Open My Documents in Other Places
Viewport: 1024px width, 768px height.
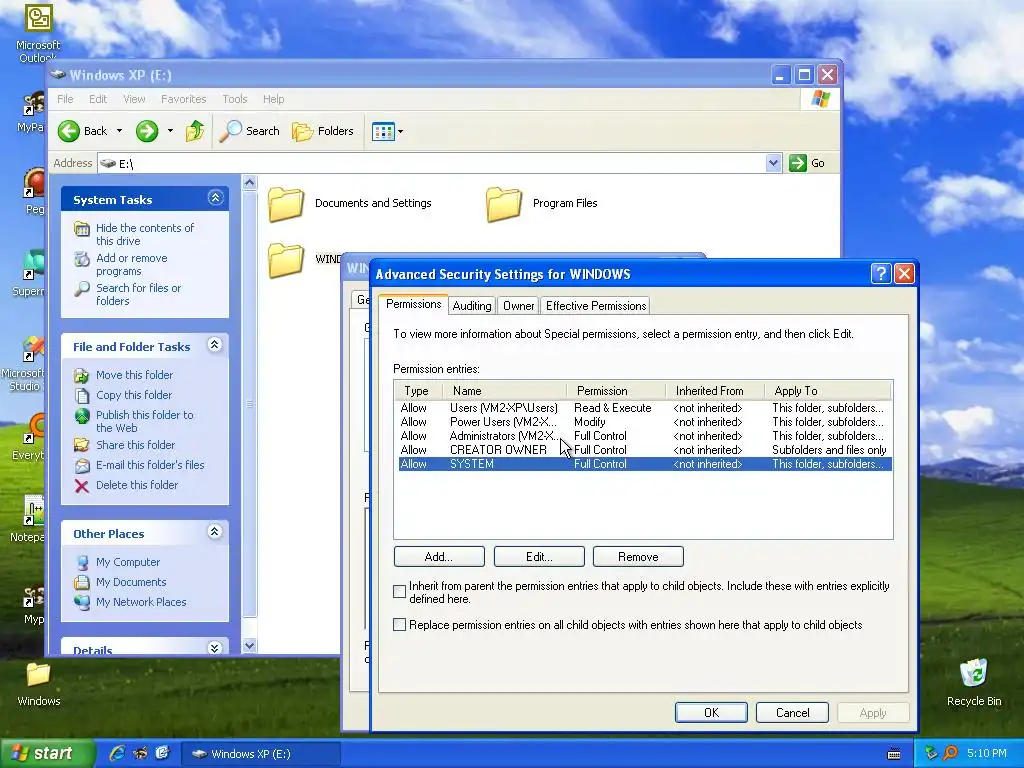point(131,582)
